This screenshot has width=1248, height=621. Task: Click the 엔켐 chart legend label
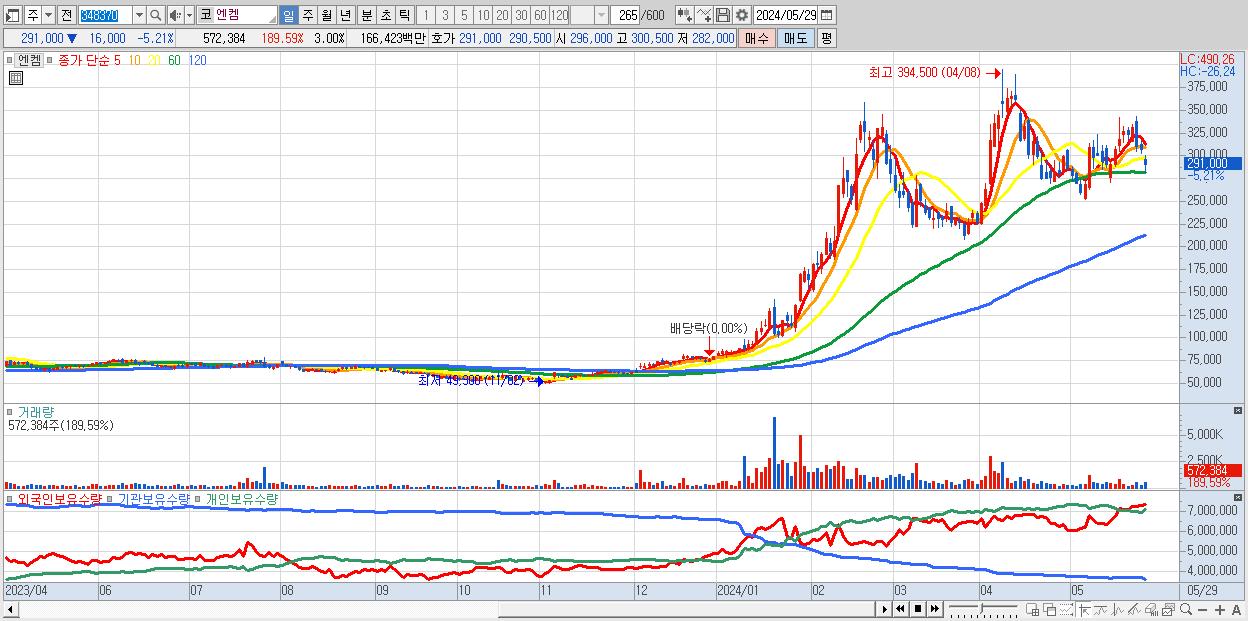(x=29, y=60)
